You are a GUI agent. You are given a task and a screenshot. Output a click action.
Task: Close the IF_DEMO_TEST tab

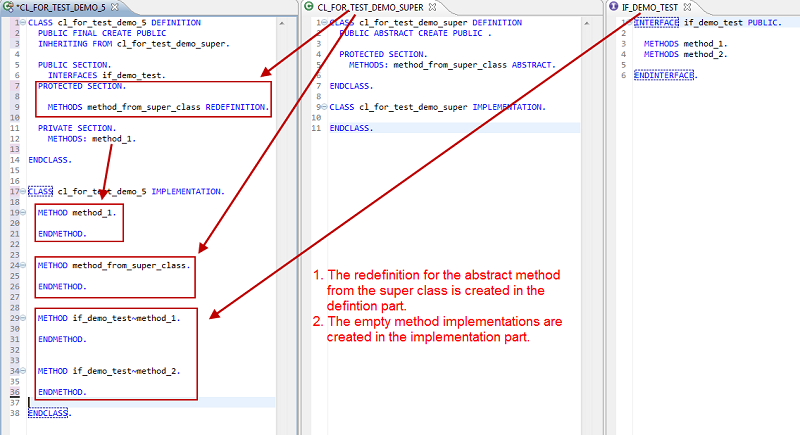(x=687, y=7)
